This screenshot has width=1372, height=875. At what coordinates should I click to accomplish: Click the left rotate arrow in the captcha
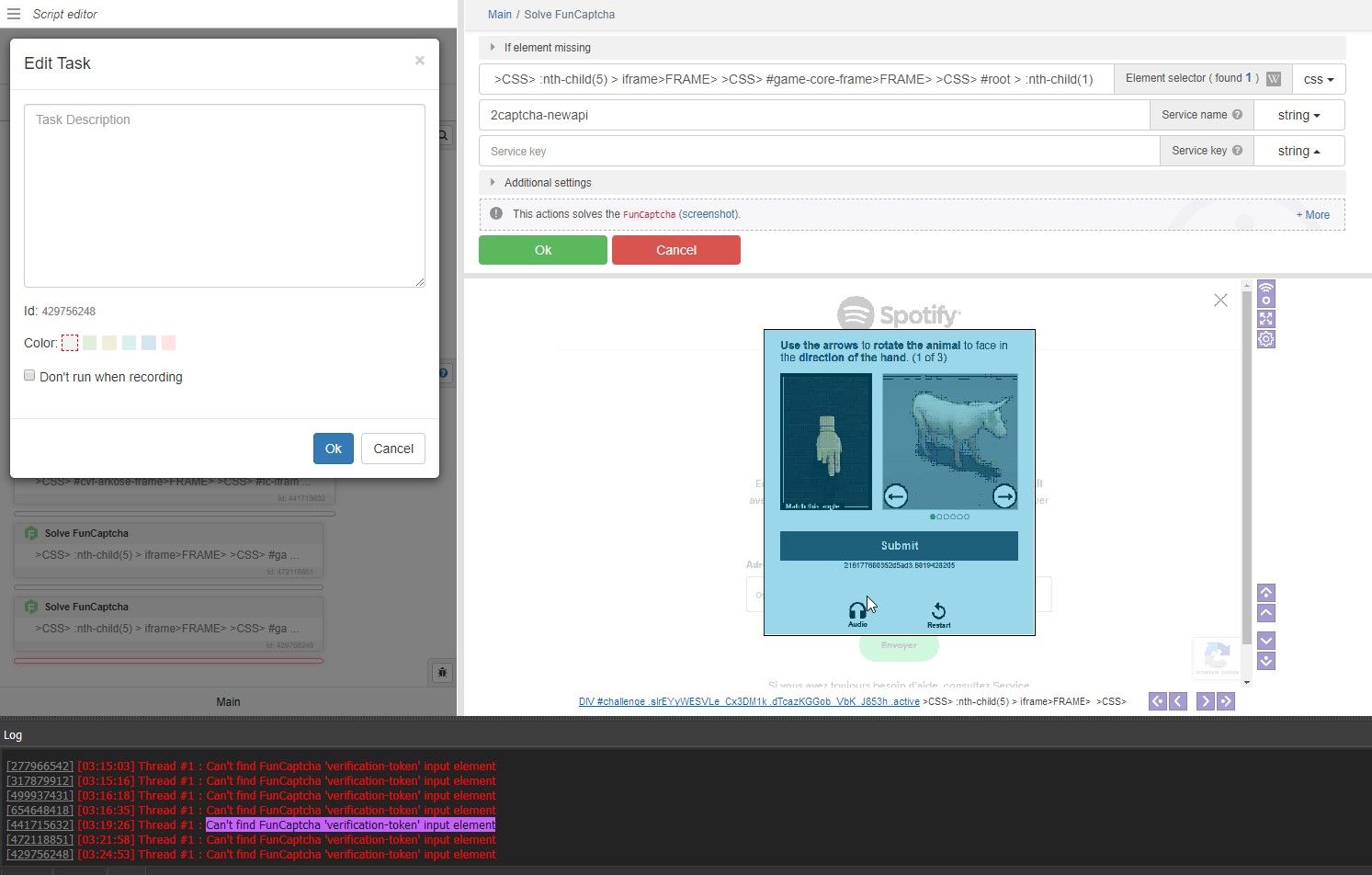click(896, 496)
